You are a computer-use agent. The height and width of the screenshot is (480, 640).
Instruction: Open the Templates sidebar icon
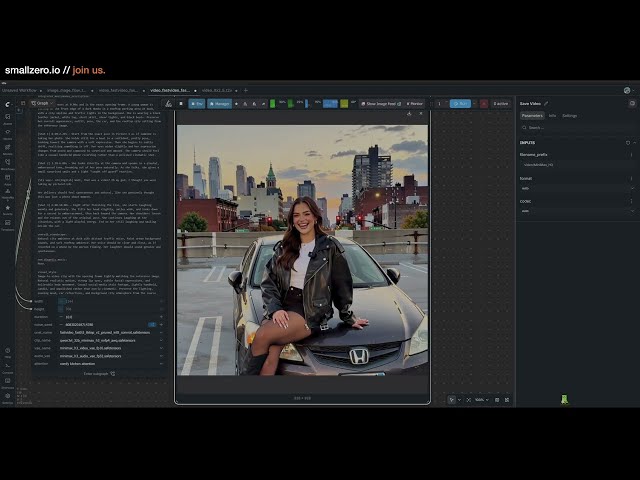pyautogui.click(x=7, y=224)
